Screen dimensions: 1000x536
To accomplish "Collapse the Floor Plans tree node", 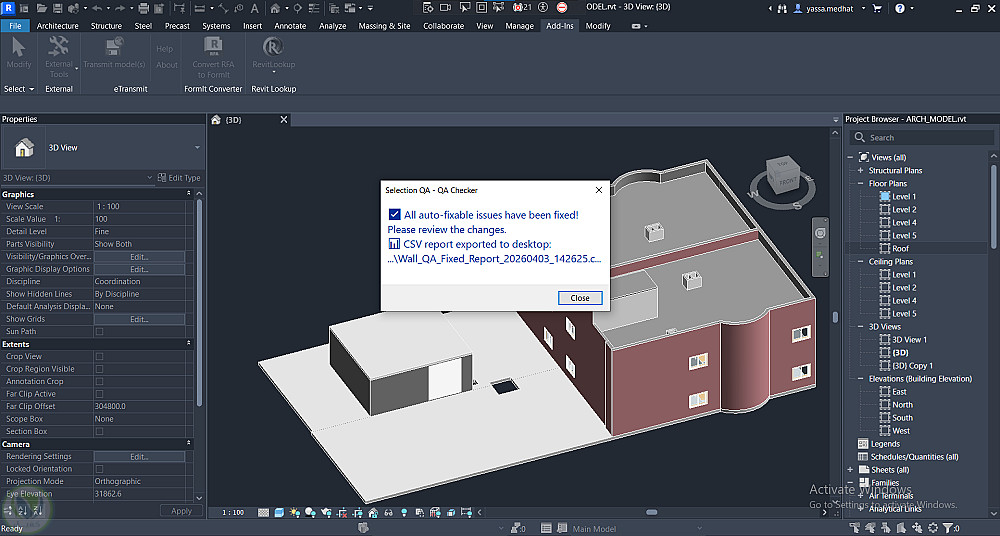I will (x=860, y=184).
